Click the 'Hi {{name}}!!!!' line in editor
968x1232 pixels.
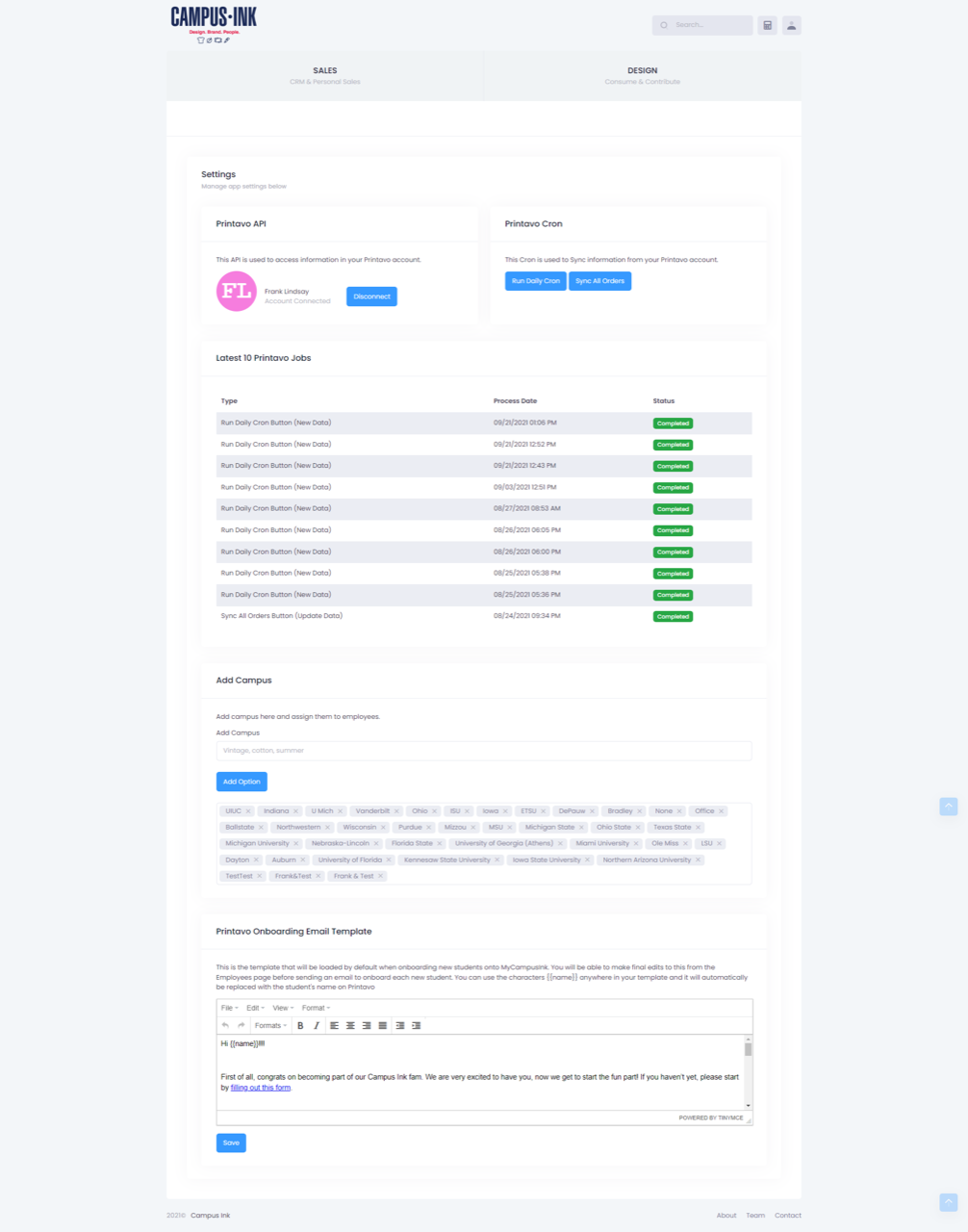pyautogui.click(x=242, y=1043)
